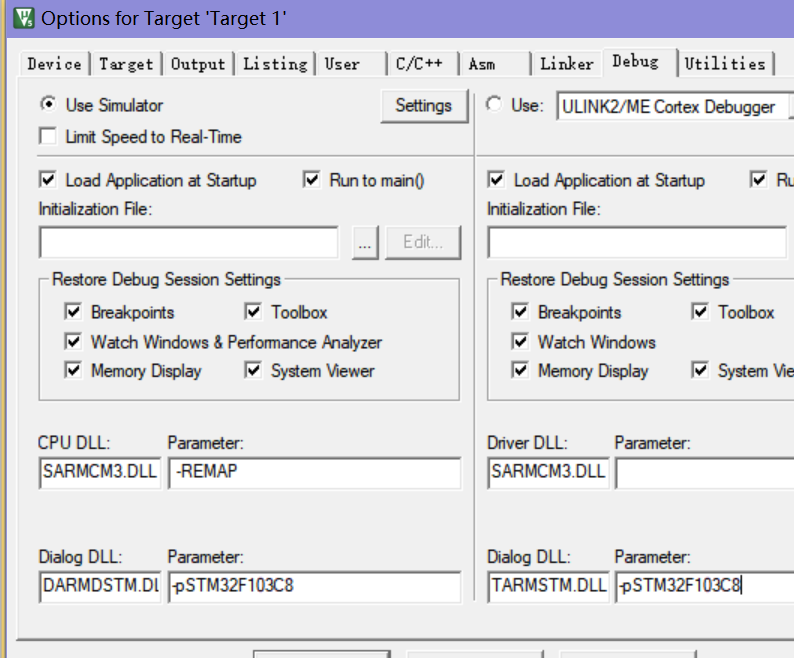Click CPU DLL field SARMCM3.DLL
Screen dimensions: 794x658
pos(100,472)
